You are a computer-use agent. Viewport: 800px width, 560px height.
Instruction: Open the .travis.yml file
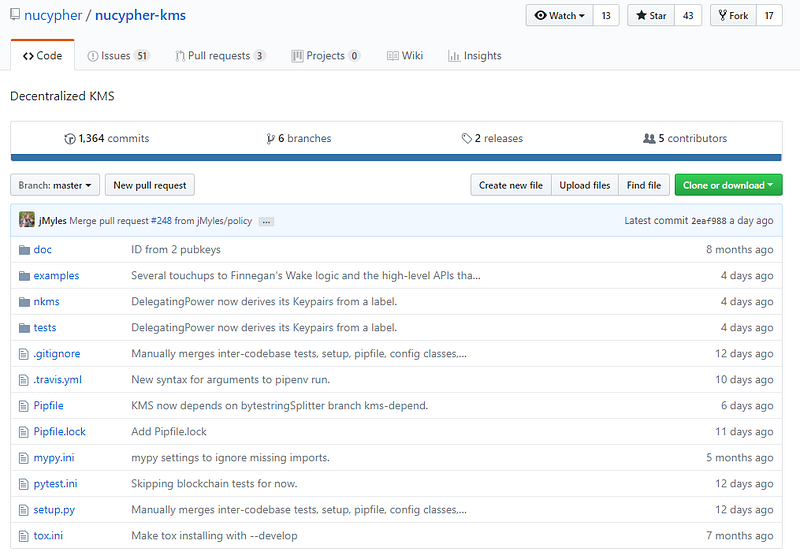(57, 379)
